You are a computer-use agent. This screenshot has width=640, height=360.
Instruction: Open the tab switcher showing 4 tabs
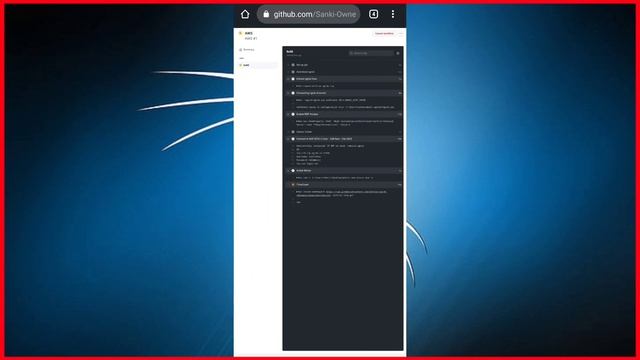[x=373, y=14]
